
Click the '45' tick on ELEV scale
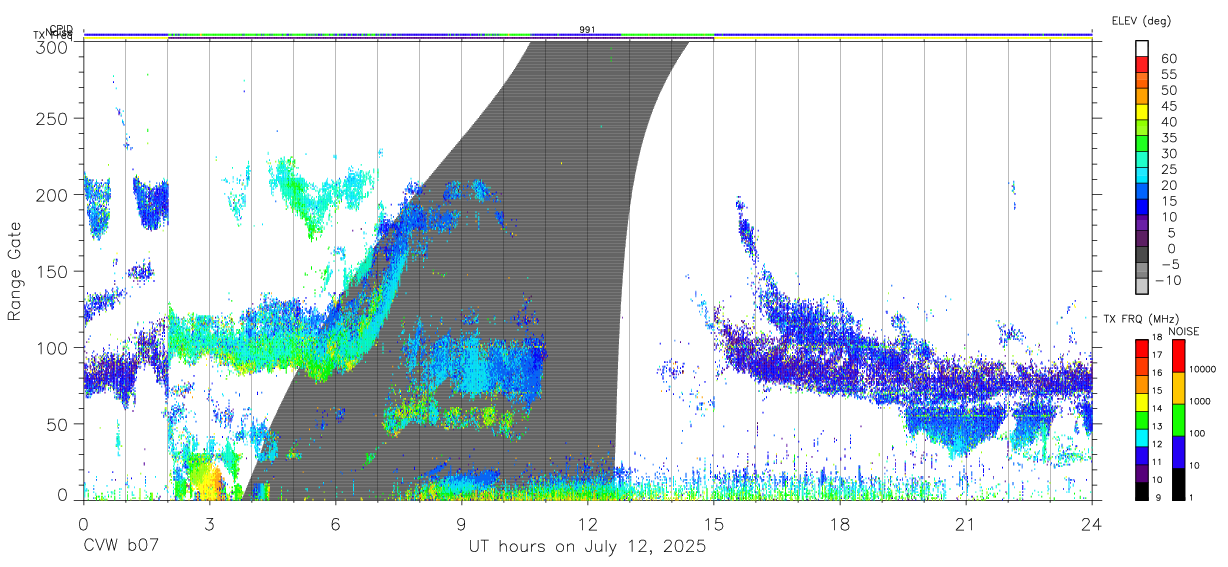[x=1169, y=106]
